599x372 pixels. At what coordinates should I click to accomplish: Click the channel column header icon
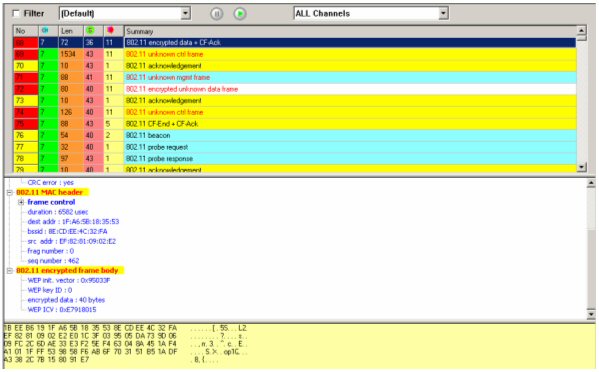[x=45, y=31]
